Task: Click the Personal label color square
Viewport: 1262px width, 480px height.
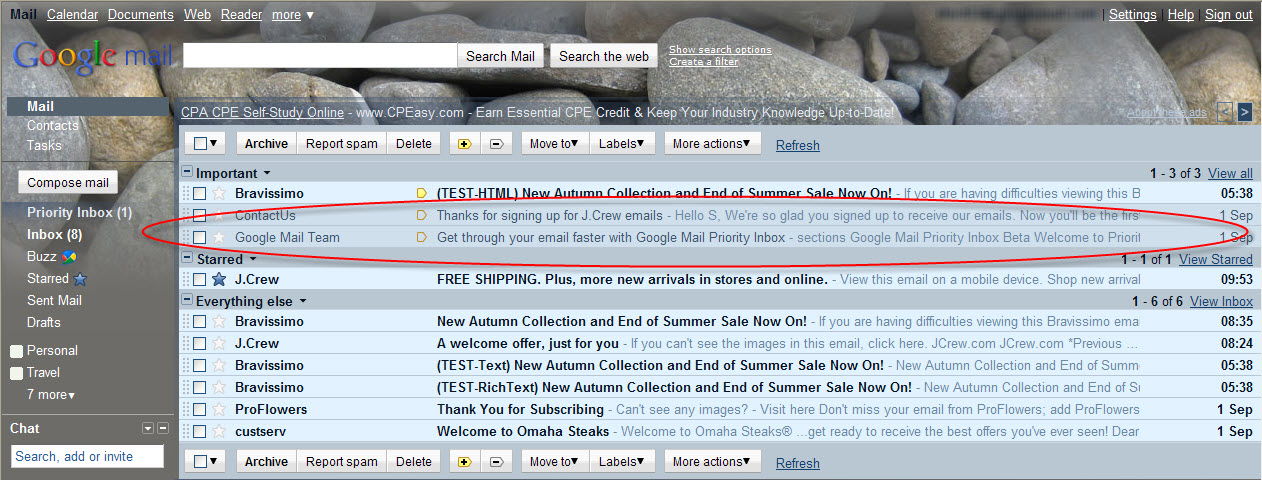Action: click(16, 352)
